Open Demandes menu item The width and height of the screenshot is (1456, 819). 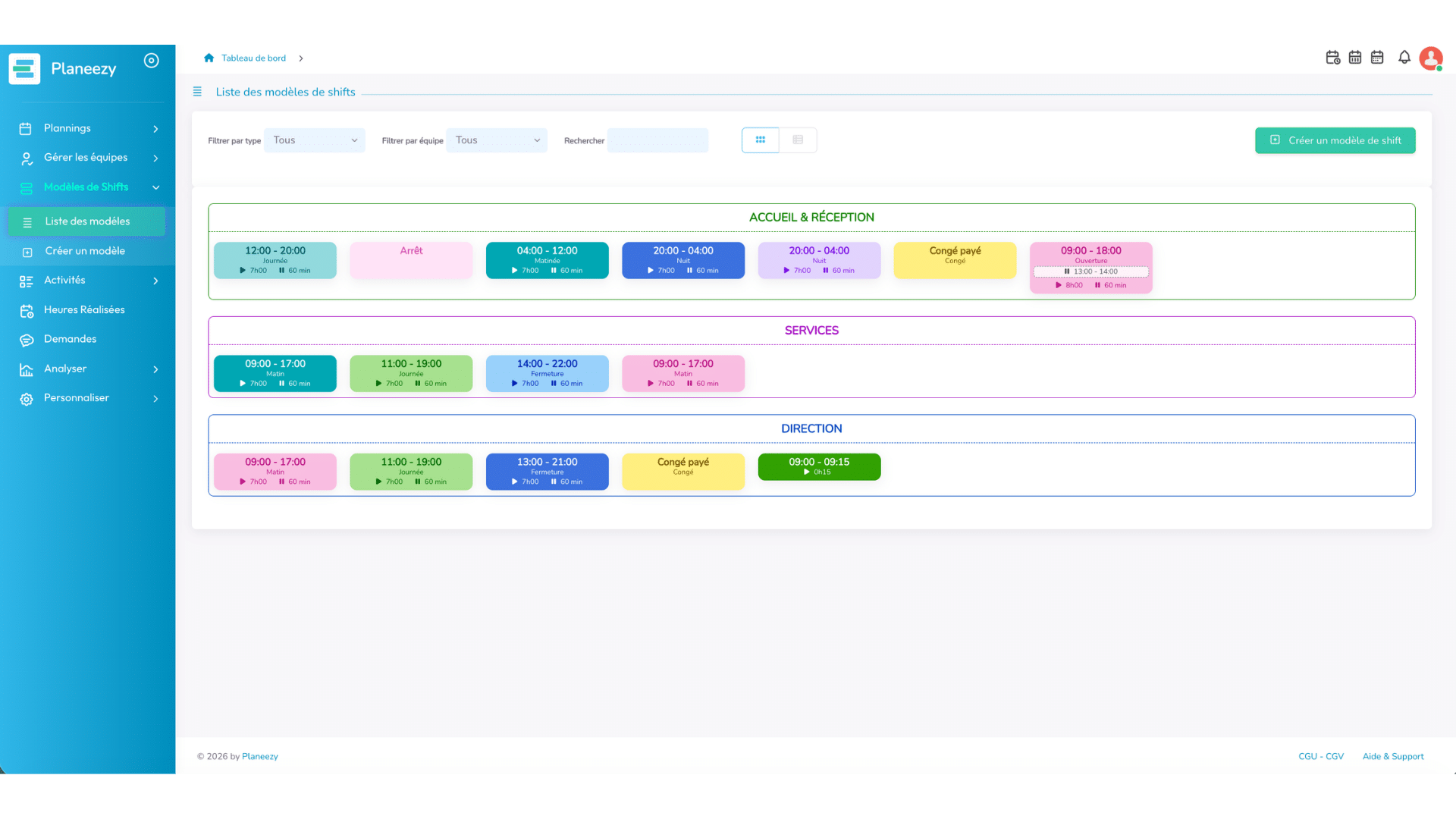point(70,339)
